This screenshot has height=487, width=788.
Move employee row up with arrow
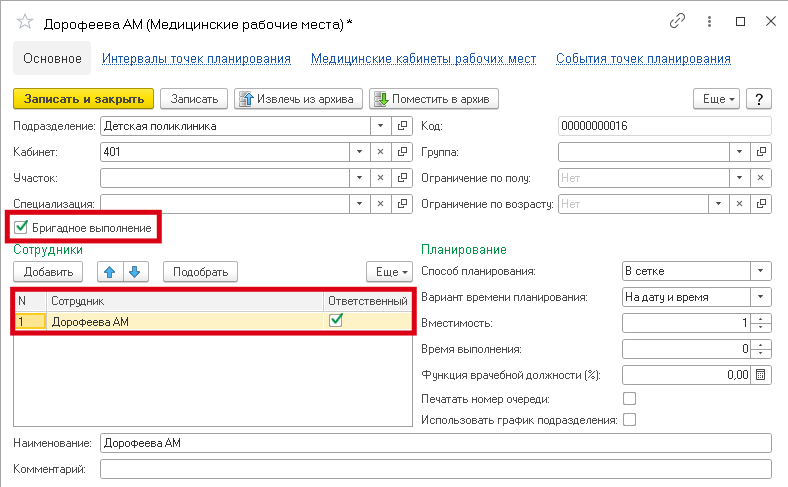coord(111,272)
